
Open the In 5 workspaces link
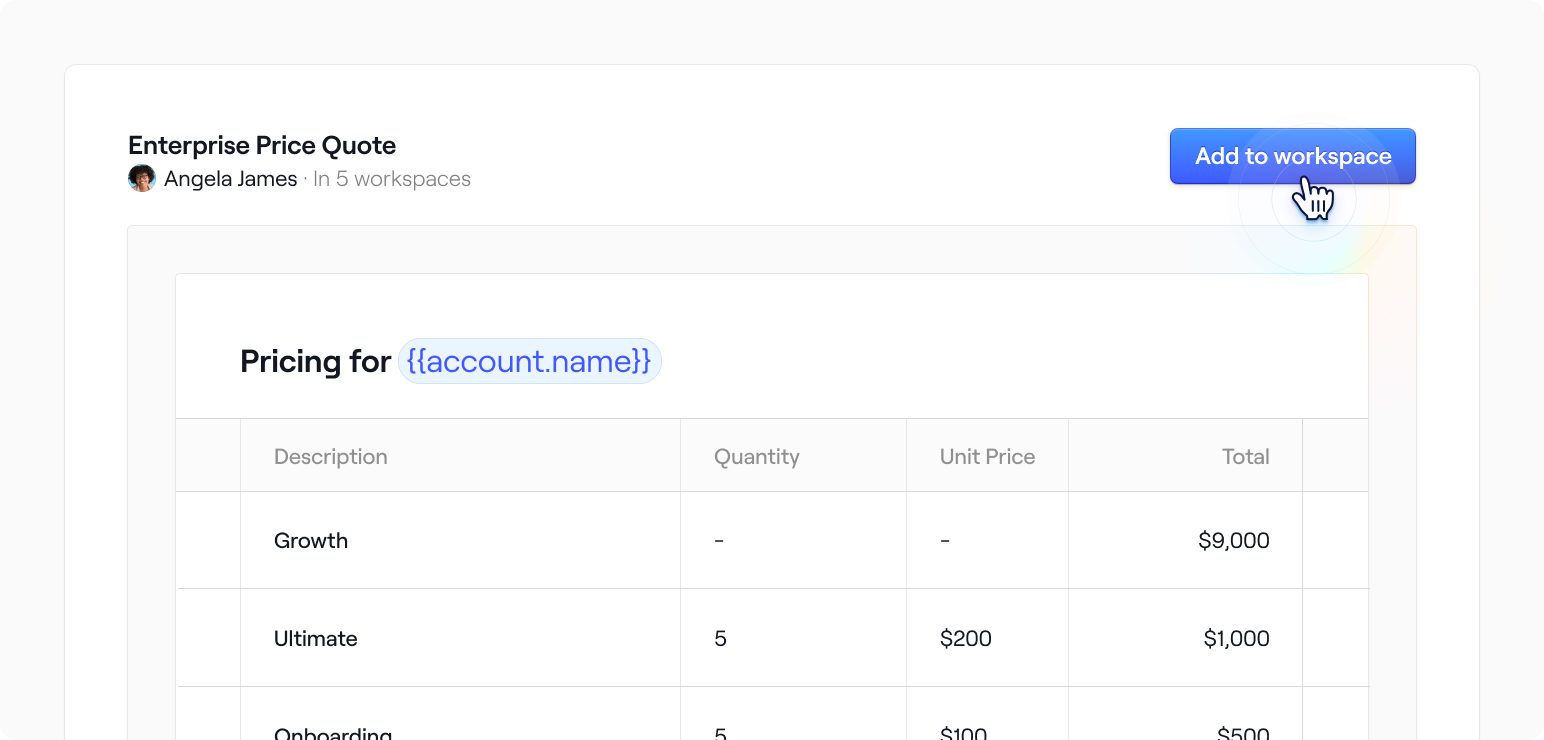(392, 179)
